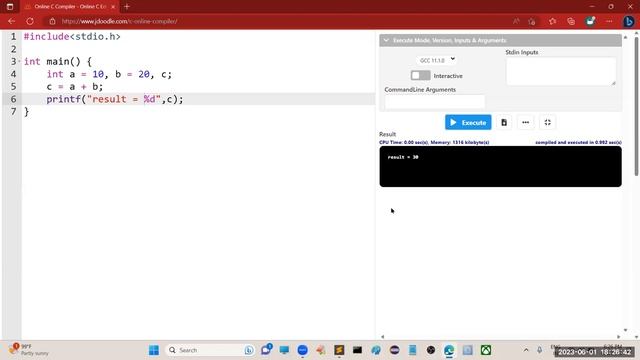This screenshot has width=640, height=360.
Task: Click the right arrow of panel horizontal scrollbar
Action: click(x=619, y=337)
